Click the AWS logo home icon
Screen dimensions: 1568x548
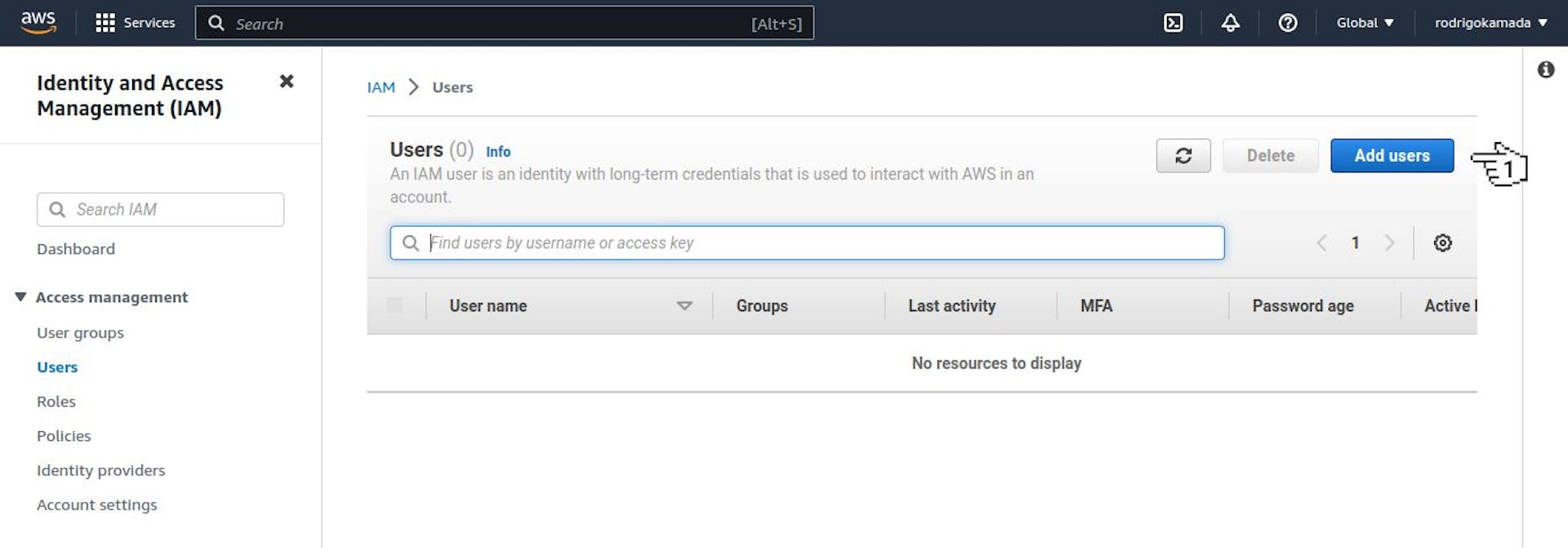pyautogui.click(x=38, y=22)
